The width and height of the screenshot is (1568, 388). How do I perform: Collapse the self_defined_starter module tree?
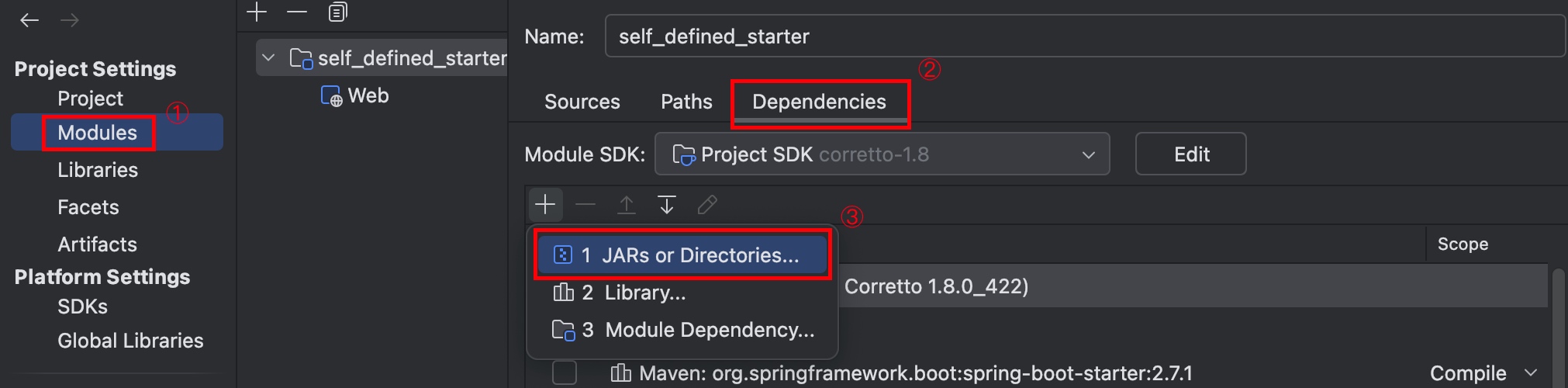pos(268,58)
